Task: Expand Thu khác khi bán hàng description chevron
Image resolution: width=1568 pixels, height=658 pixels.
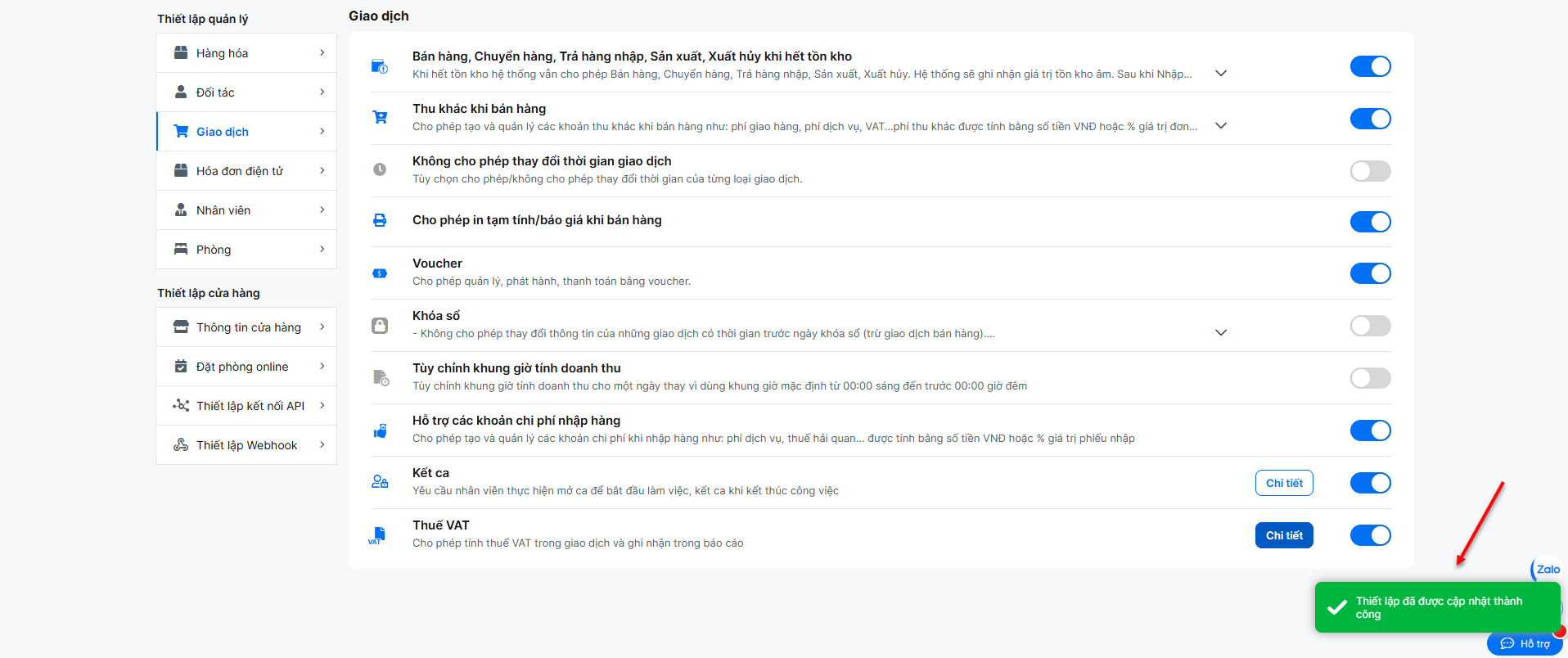Action: point(1221,126)
